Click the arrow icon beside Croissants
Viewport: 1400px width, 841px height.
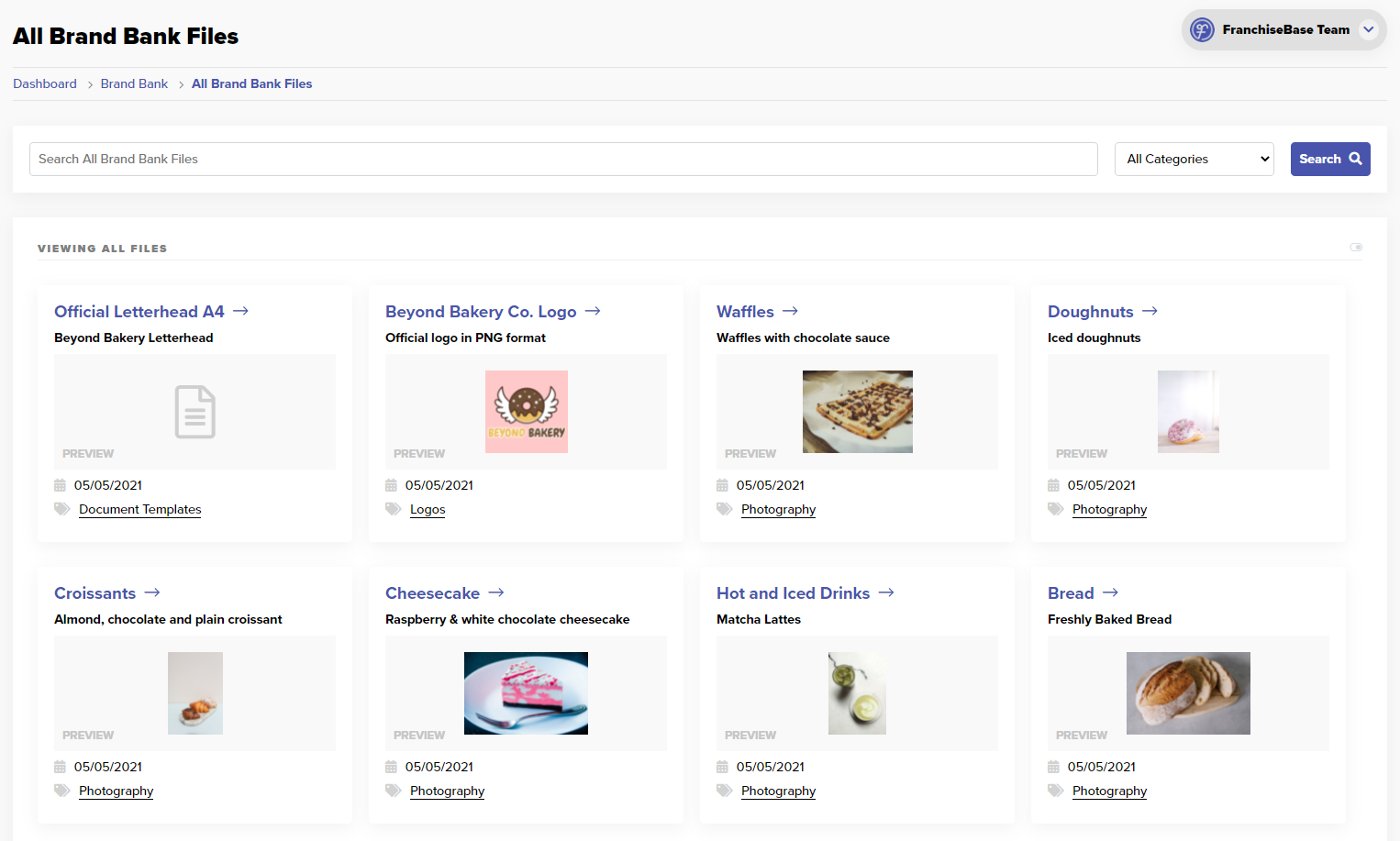tap(152, 593)
